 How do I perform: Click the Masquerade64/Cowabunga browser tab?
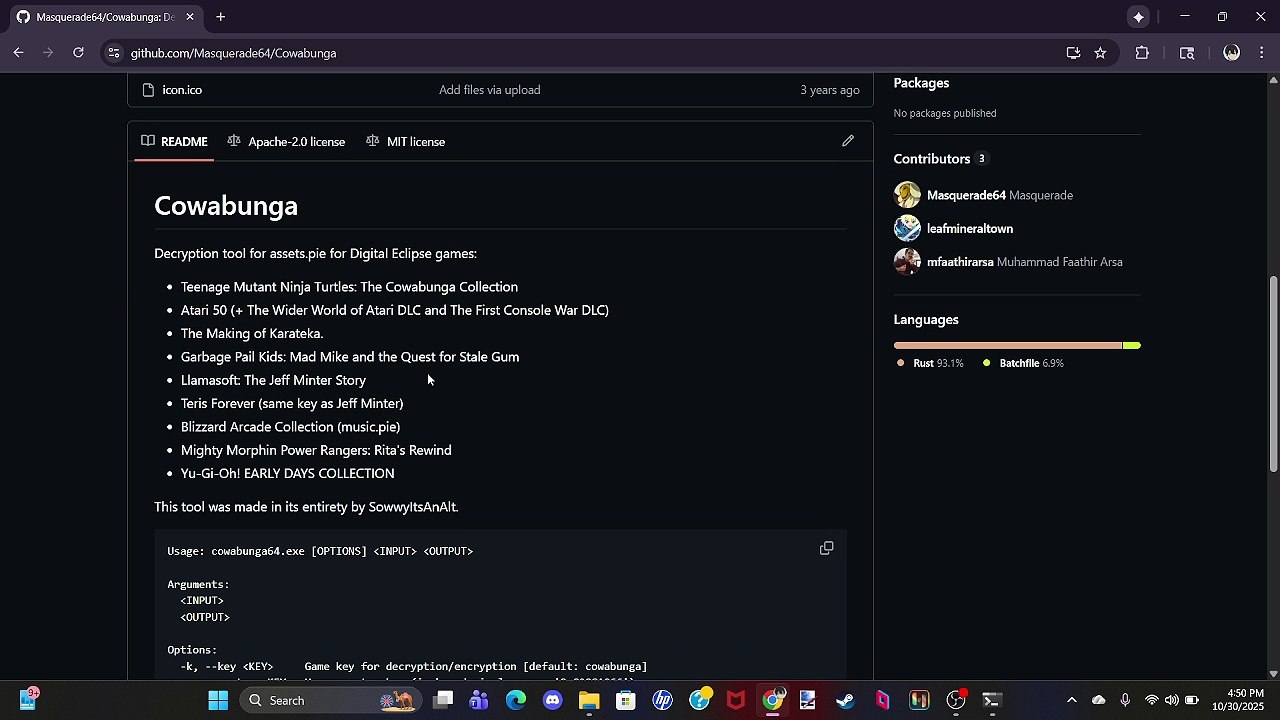tap(105, 17)
